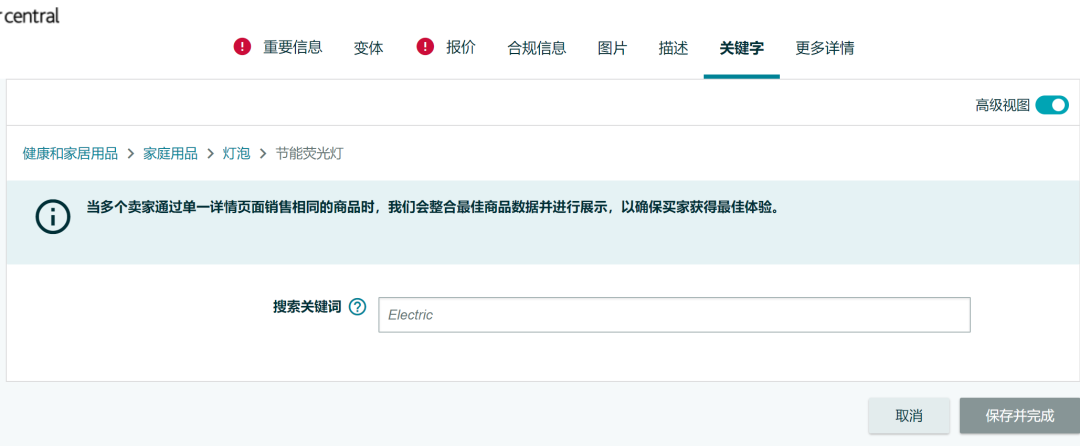This screenshot has width=1080, height=446.
Task: Open the 更多详情 tab
Action: click(x=824, y=47)
